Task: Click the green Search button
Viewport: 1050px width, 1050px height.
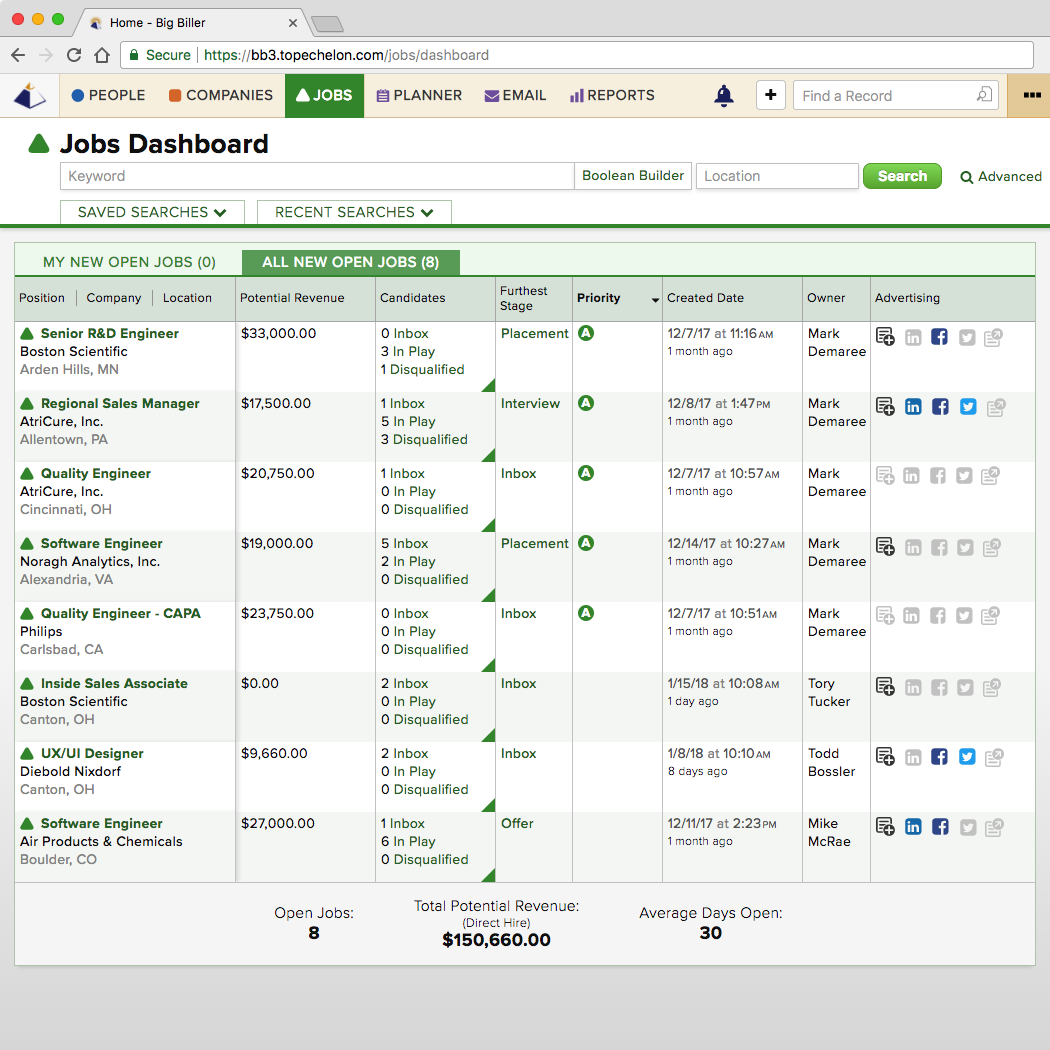Action: tap(902, 176)
